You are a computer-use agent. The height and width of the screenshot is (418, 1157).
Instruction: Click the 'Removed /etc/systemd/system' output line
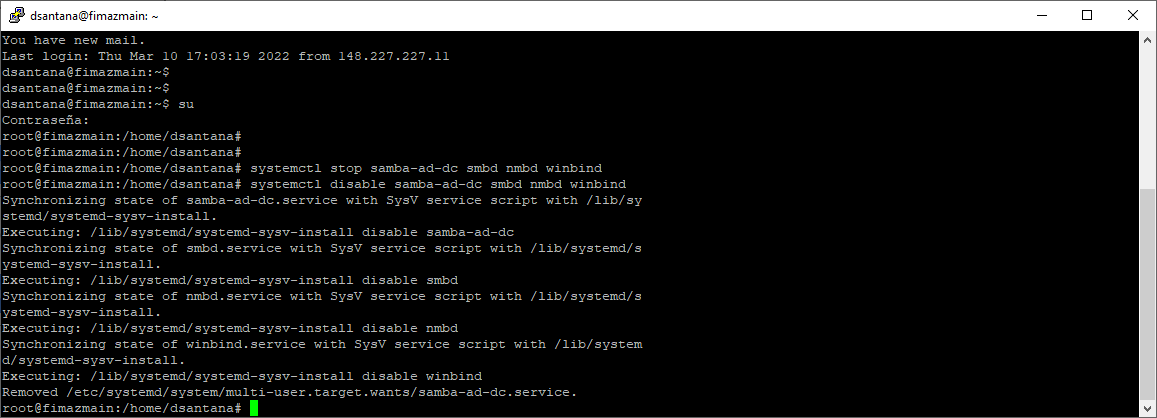click(x=289, y=392)
